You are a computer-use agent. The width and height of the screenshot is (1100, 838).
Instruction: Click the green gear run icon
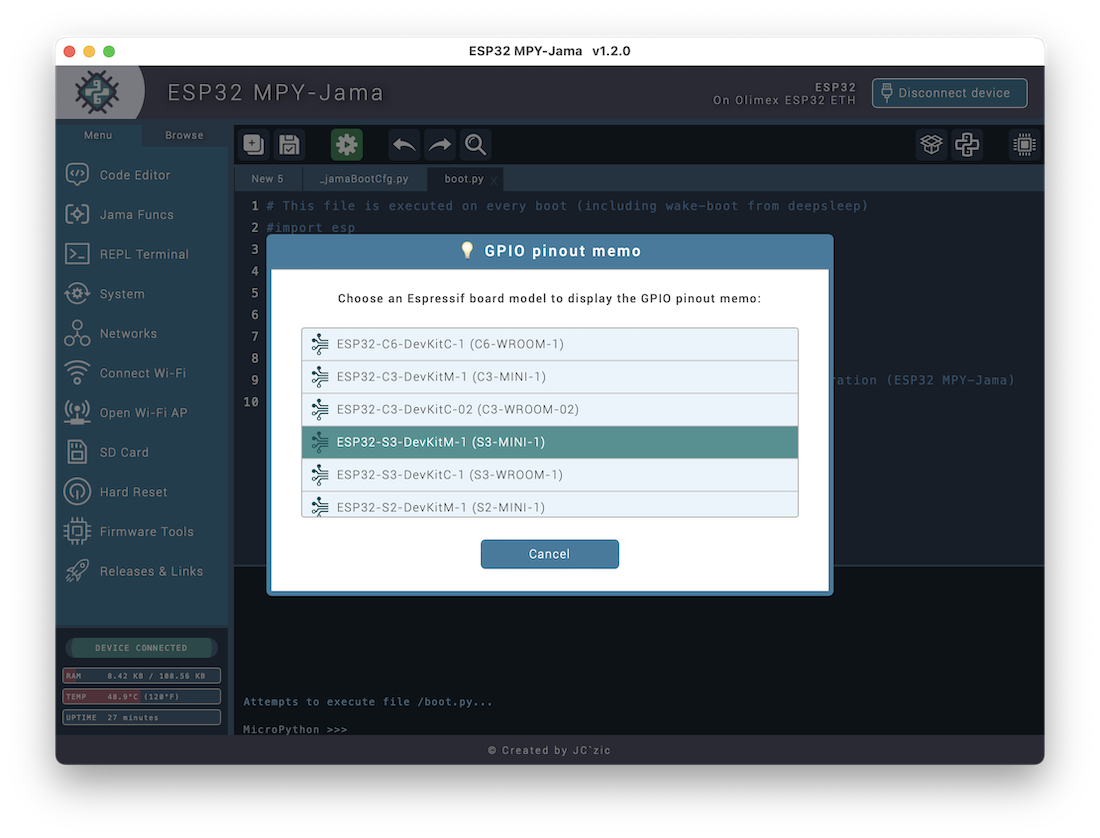(347, 145)
